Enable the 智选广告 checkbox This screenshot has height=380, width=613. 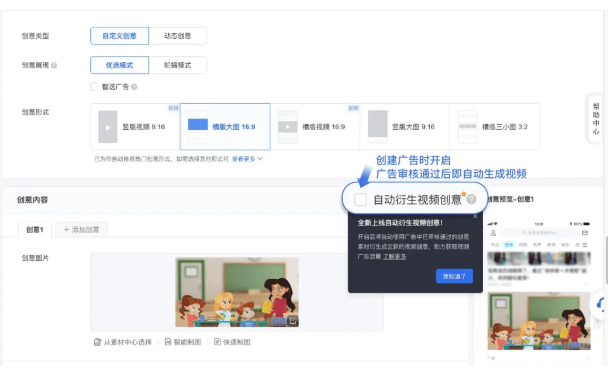[94, 87]
